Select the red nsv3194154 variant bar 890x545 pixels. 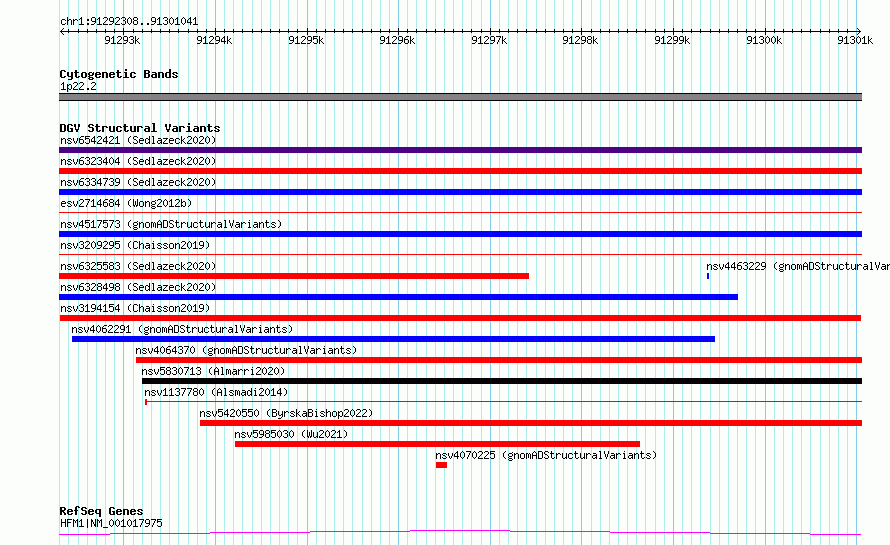[460, 318]
